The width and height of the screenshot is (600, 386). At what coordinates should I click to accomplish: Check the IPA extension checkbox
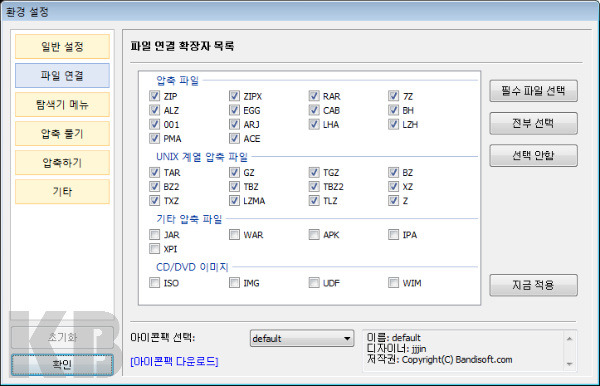(x=393, y=235)
